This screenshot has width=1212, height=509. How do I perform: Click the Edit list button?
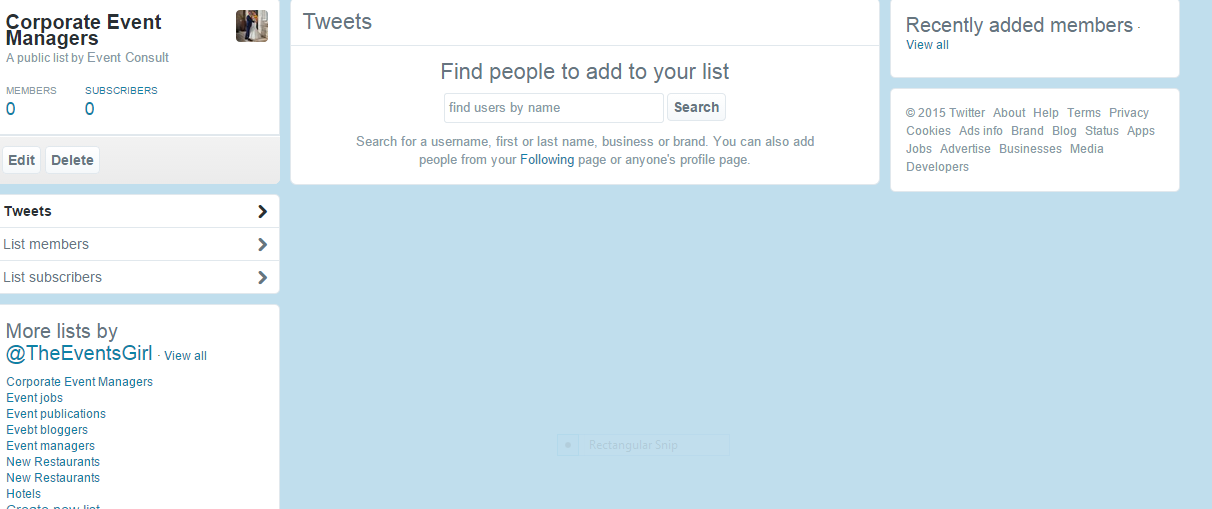coord(21,160)
